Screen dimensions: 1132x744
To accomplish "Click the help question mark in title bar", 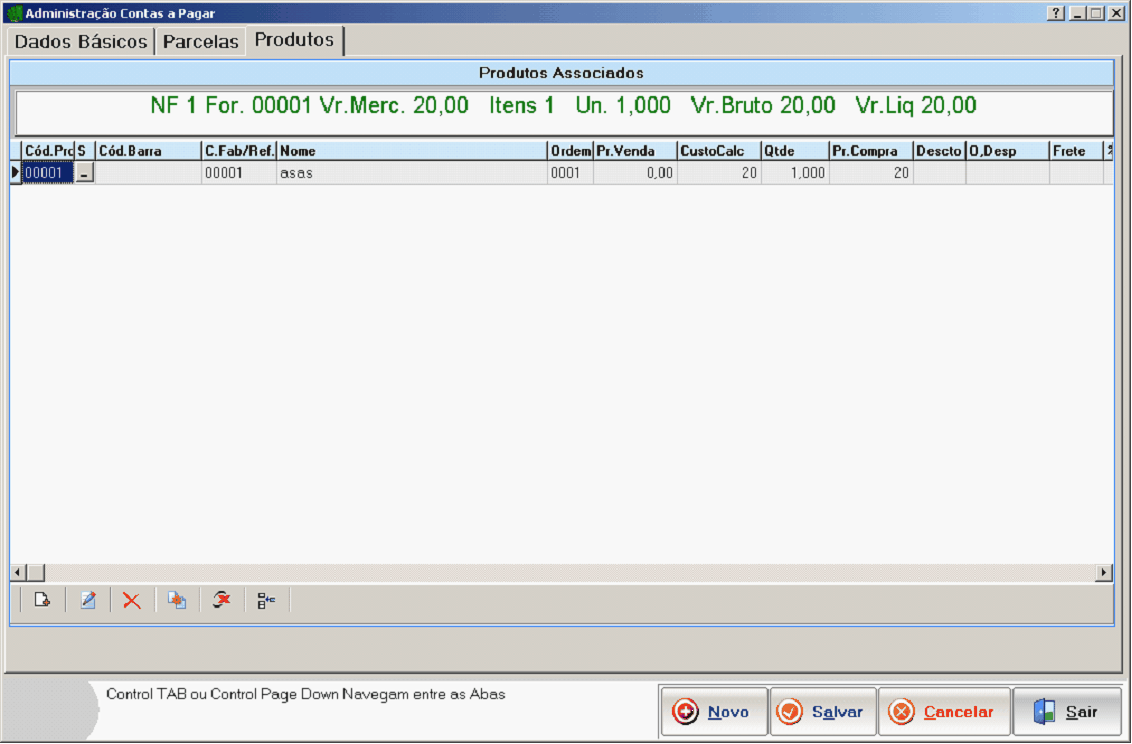I will point(1055,14).
